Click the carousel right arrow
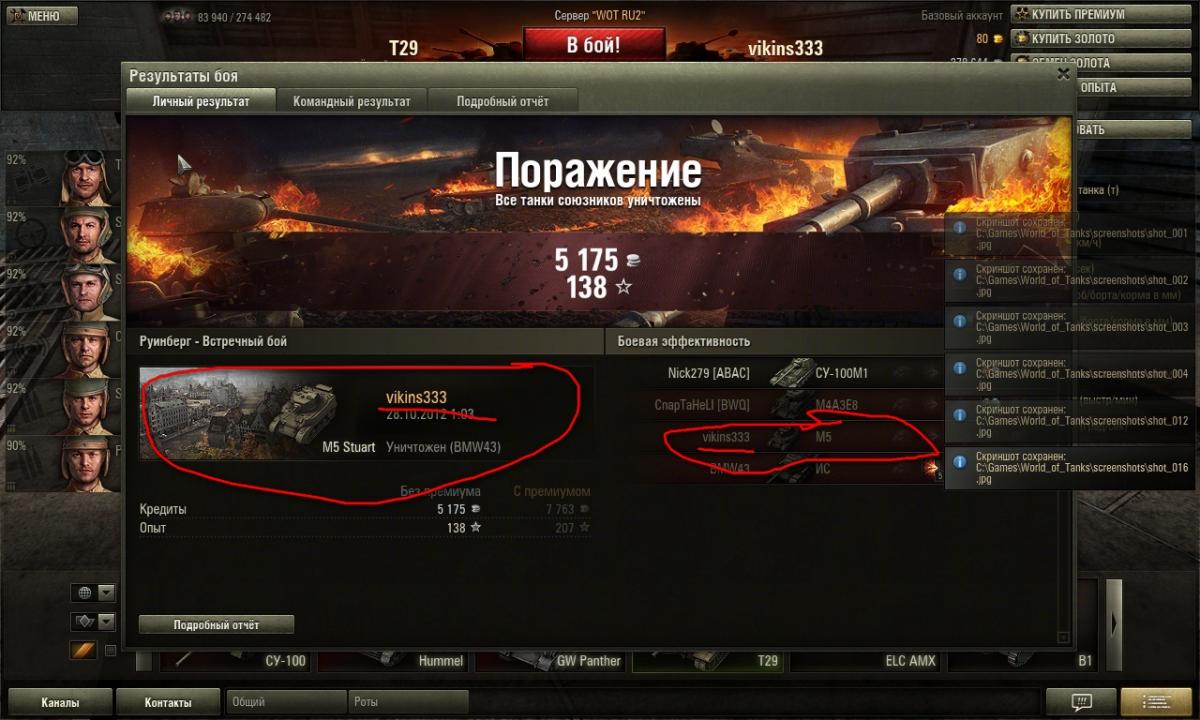This screenshot has height=720, width=1200. coord(1114,622)
